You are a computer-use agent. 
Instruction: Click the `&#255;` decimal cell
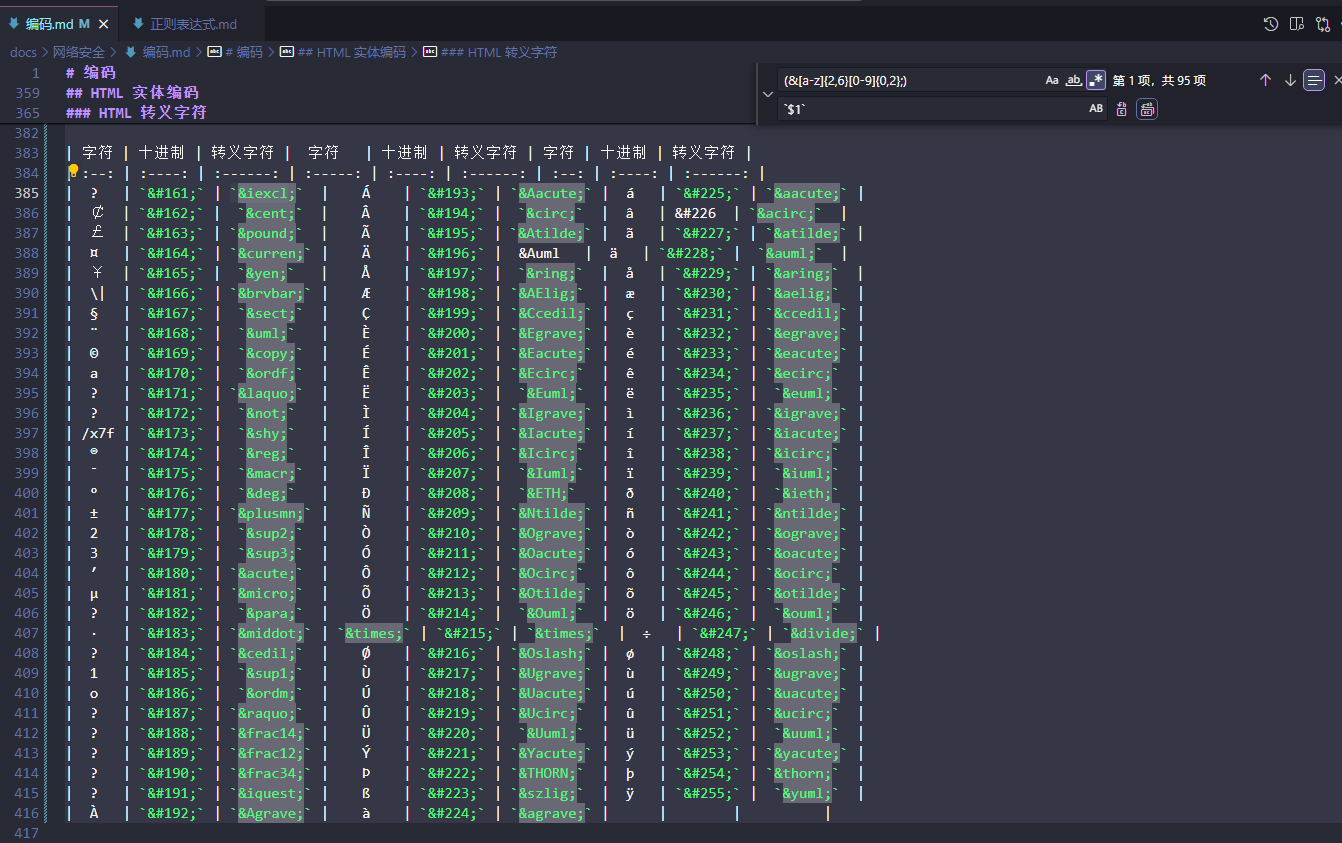[709, 792]
